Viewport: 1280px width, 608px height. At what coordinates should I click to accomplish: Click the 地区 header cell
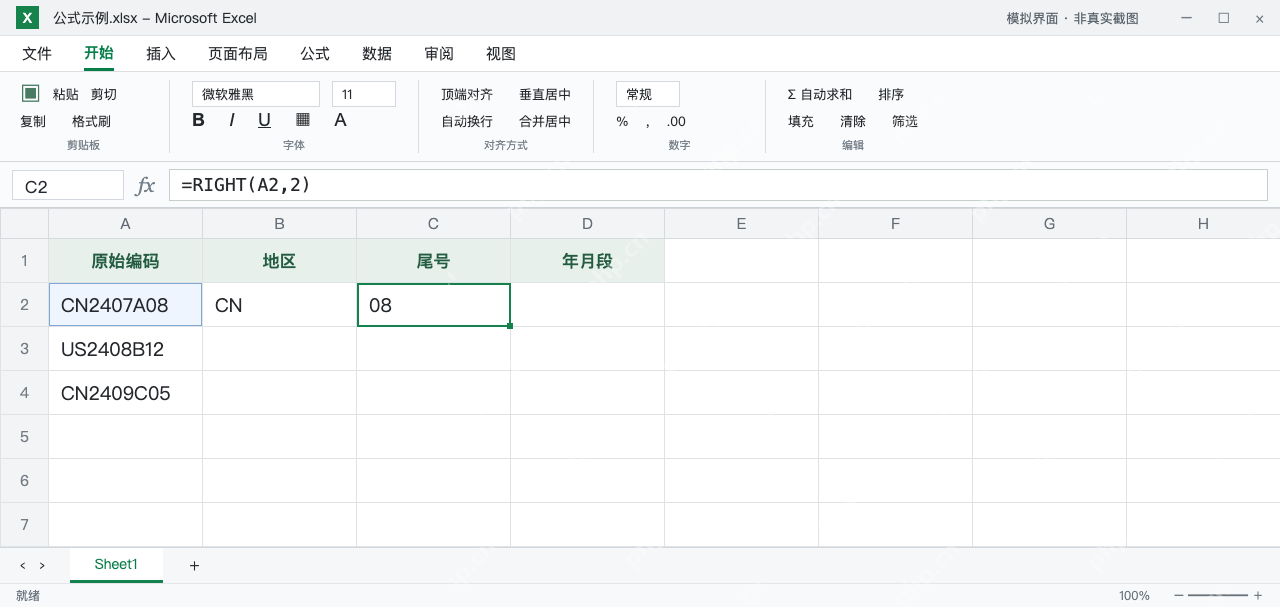click(x=279, y=261)
